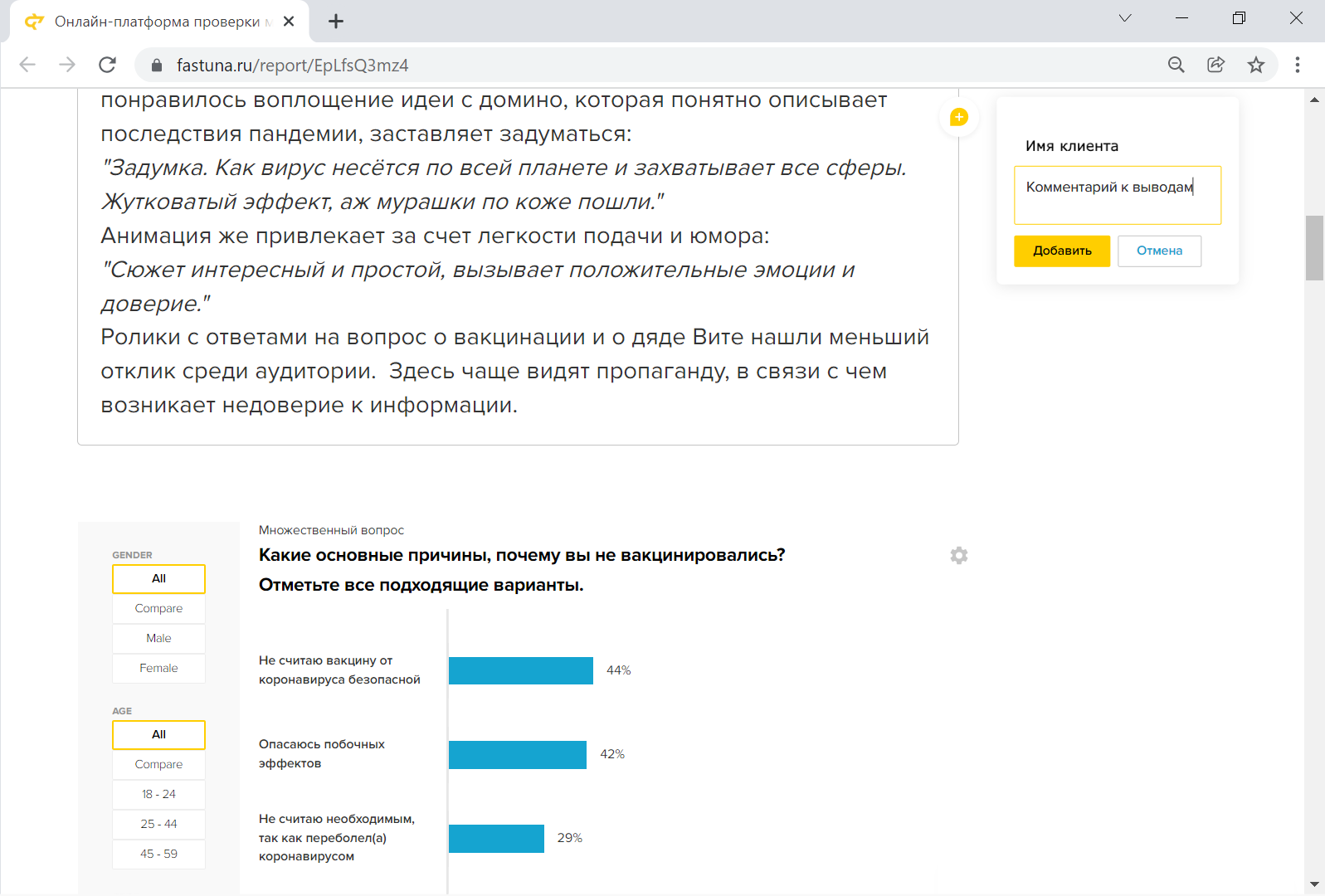Click the share page icon
Image resolution: width=1325 pixels, height=896 pixels.
1215,65
